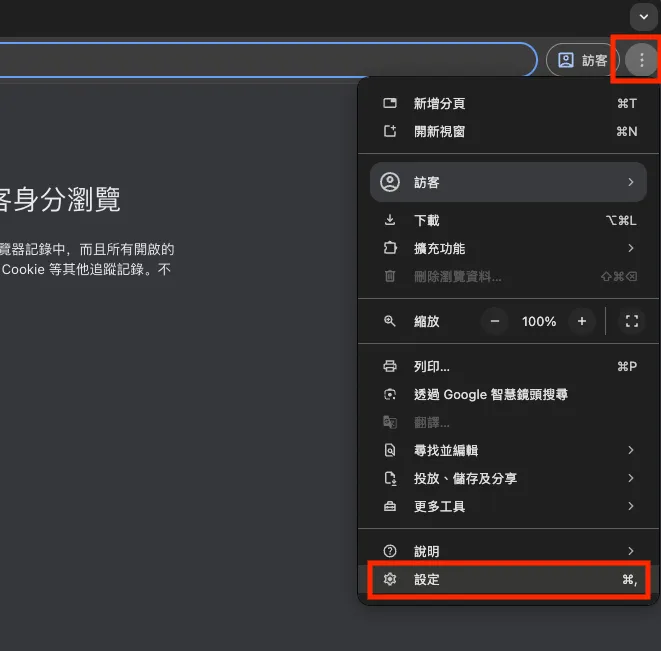Click the magnifier zoom icon beside 縮放
661x651 pixels.
(390, 321)
